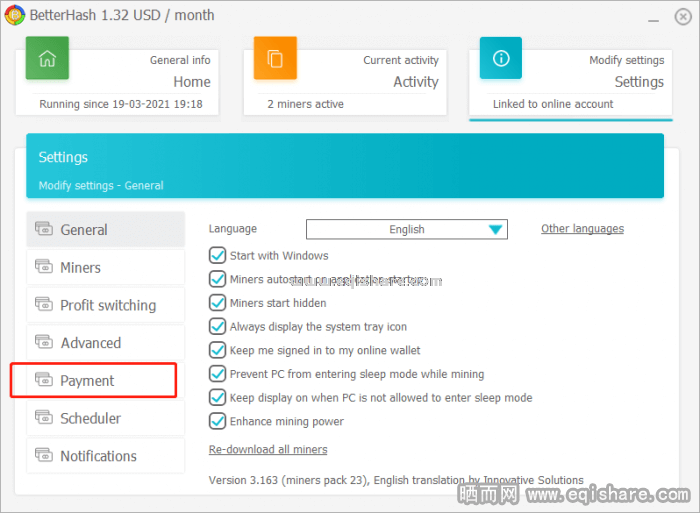This screenshot has width=700, height=513.
Task: Click the BetterHash logo in title bar
Action: pos(13,15)
